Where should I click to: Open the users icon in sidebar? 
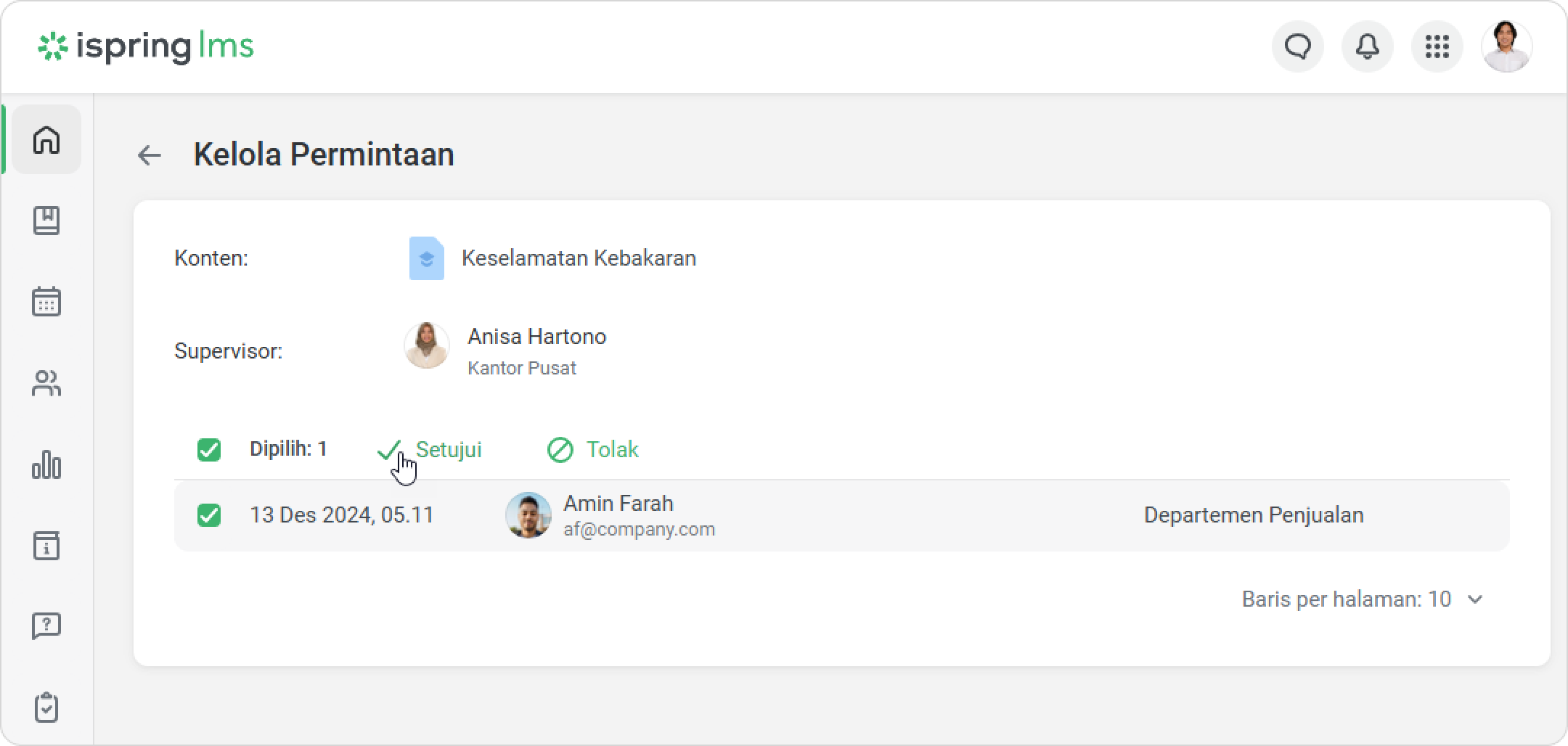pos(46,383)
